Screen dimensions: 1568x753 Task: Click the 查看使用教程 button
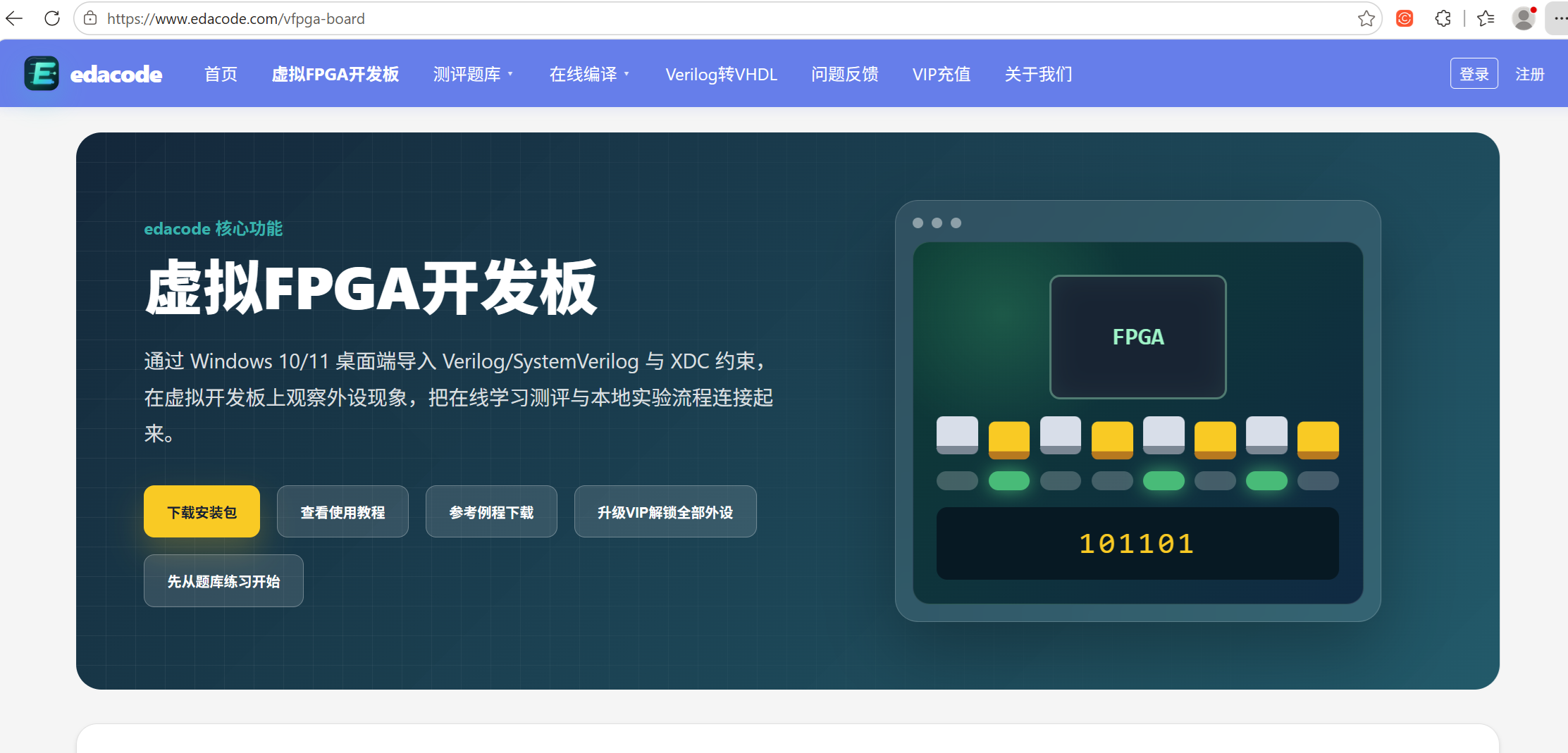click(342, 511)
